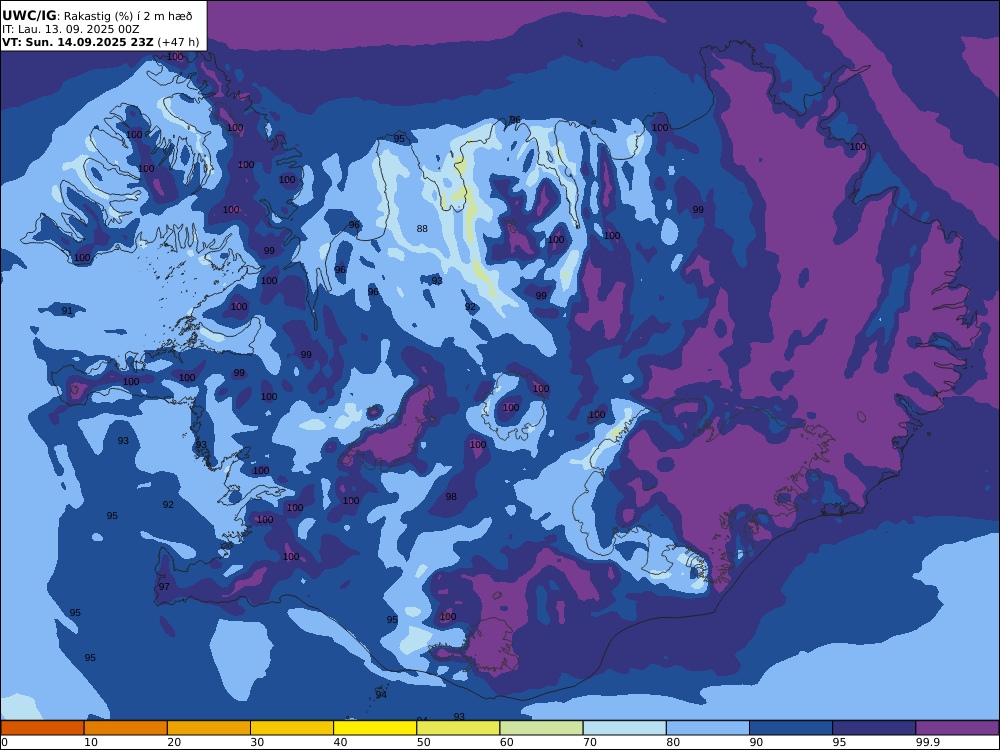Click the '88' humidity value on the map
This screenshot has height=750, width=1000.
coord(422,229)
